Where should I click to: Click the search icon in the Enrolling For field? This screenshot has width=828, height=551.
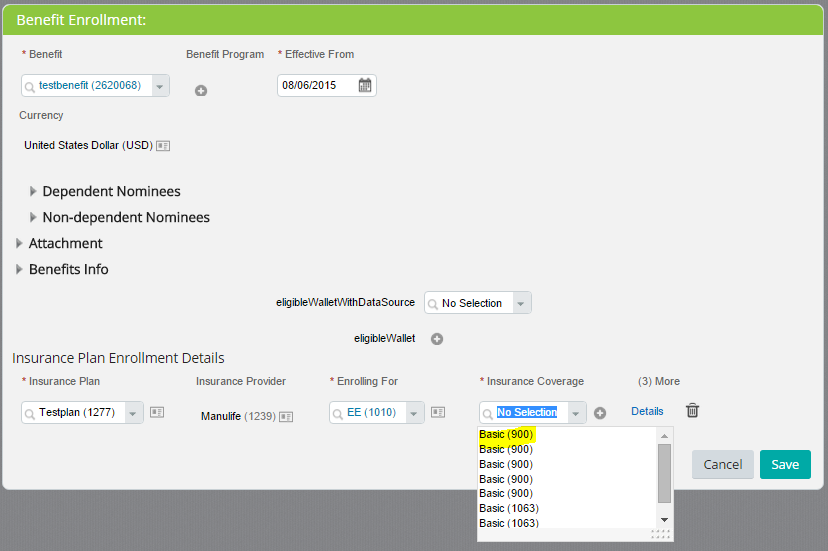338,414
